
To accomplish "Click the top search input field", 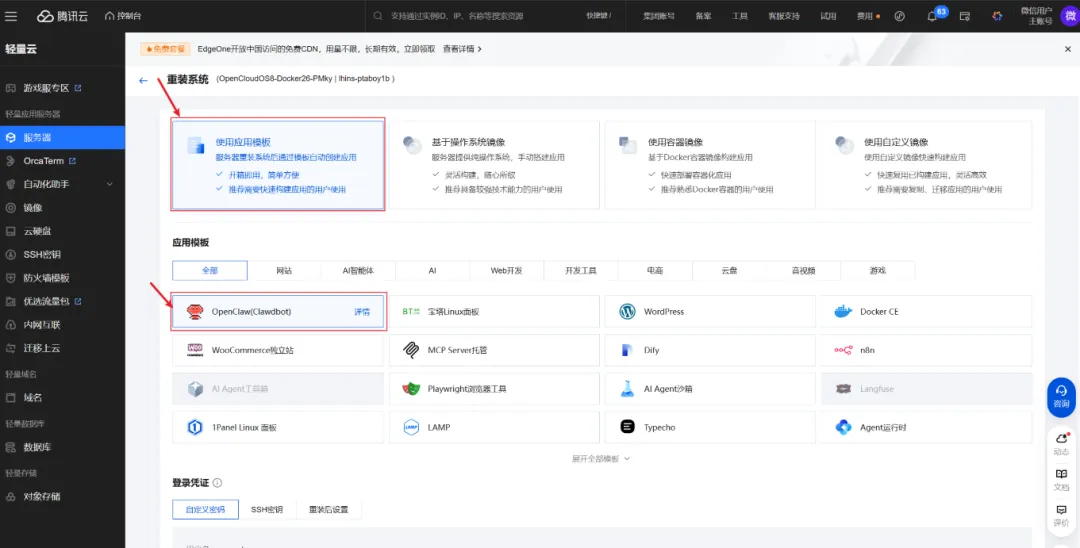I will click(475, 16).
